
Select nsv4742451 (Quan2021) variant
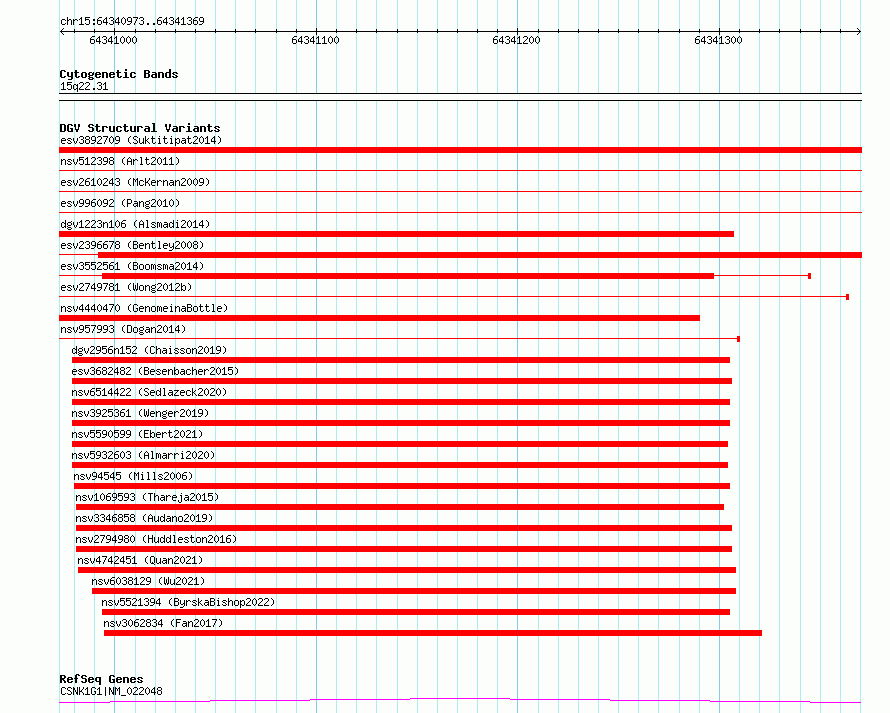pyautogui.click(x=140, y=560)
